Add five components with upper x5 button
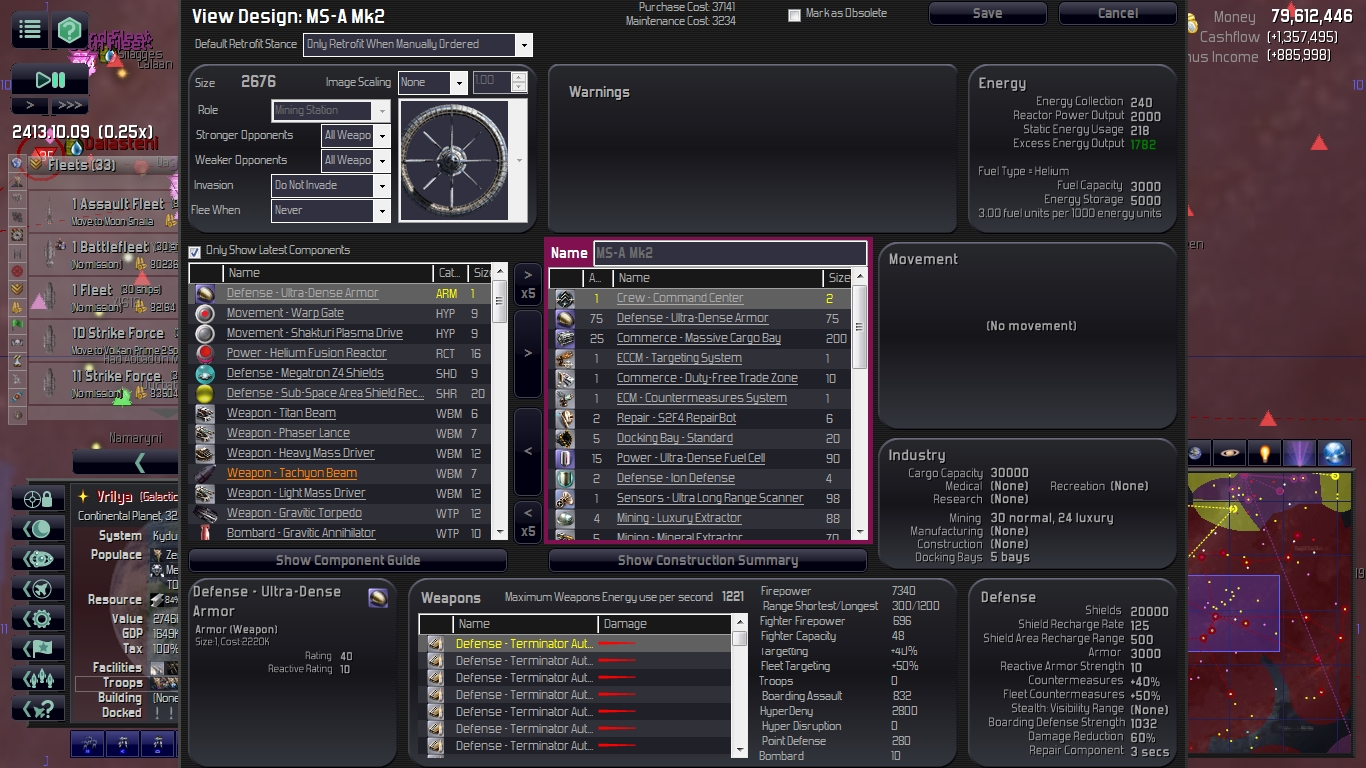The width and height of the screenshot is (1366, 768). [x=528, y=285]
